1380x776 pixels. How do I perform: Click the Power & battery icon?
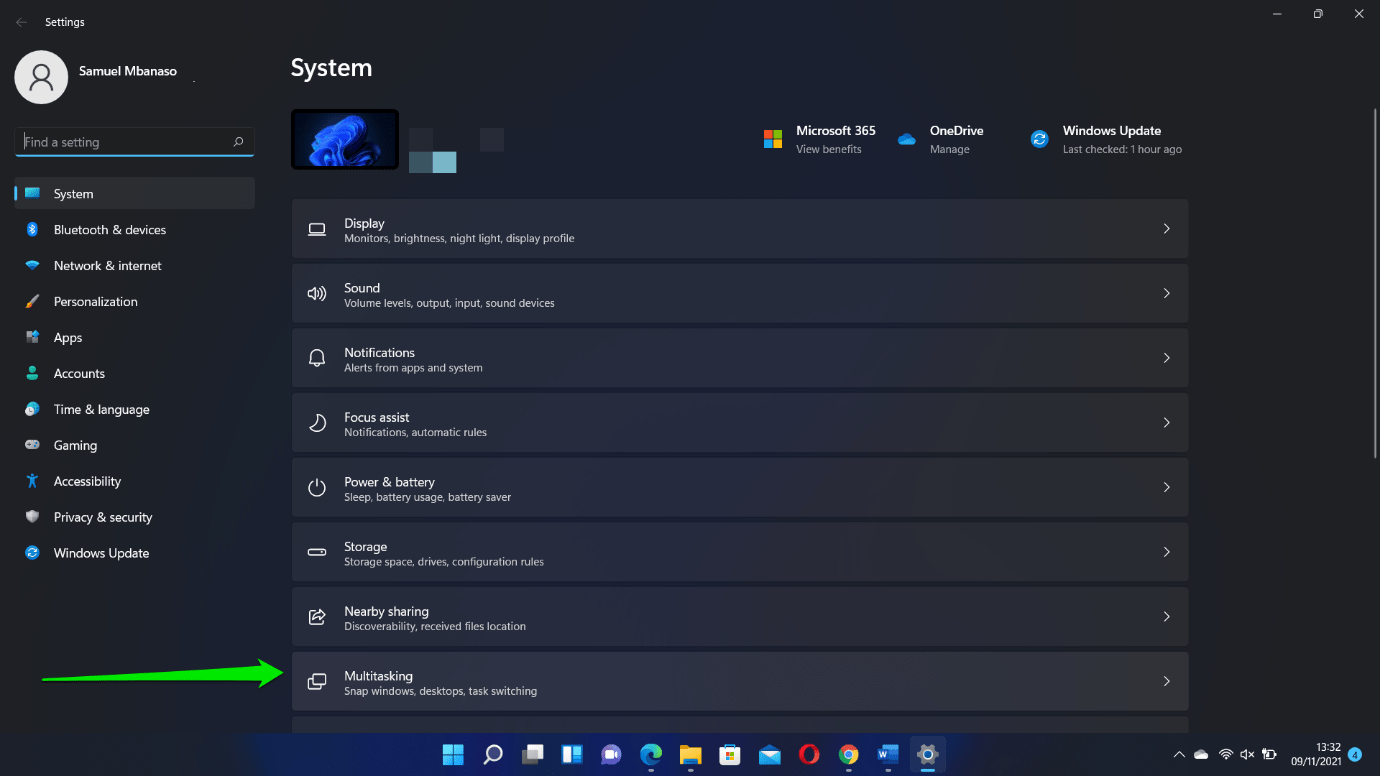pos(317,488)
